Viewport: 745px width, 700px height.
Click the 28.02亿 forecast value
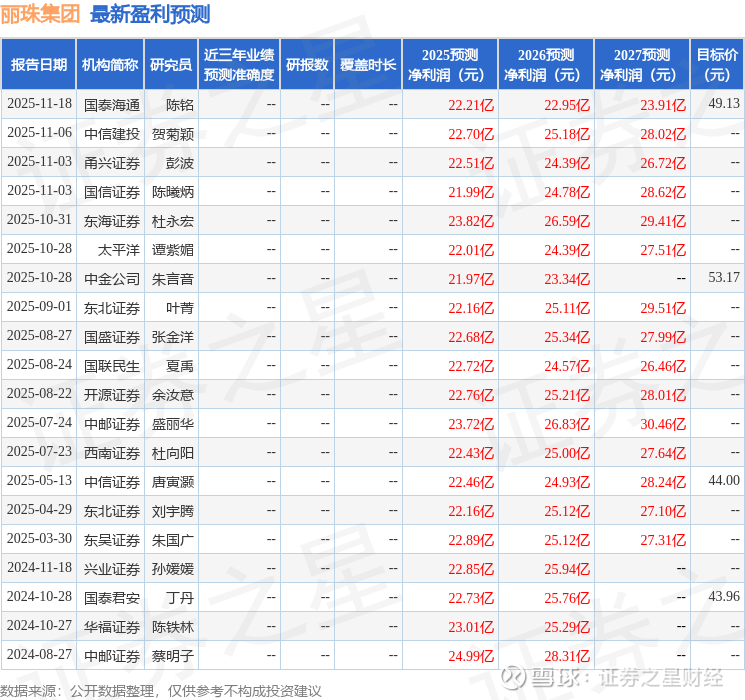pos(663,134)
